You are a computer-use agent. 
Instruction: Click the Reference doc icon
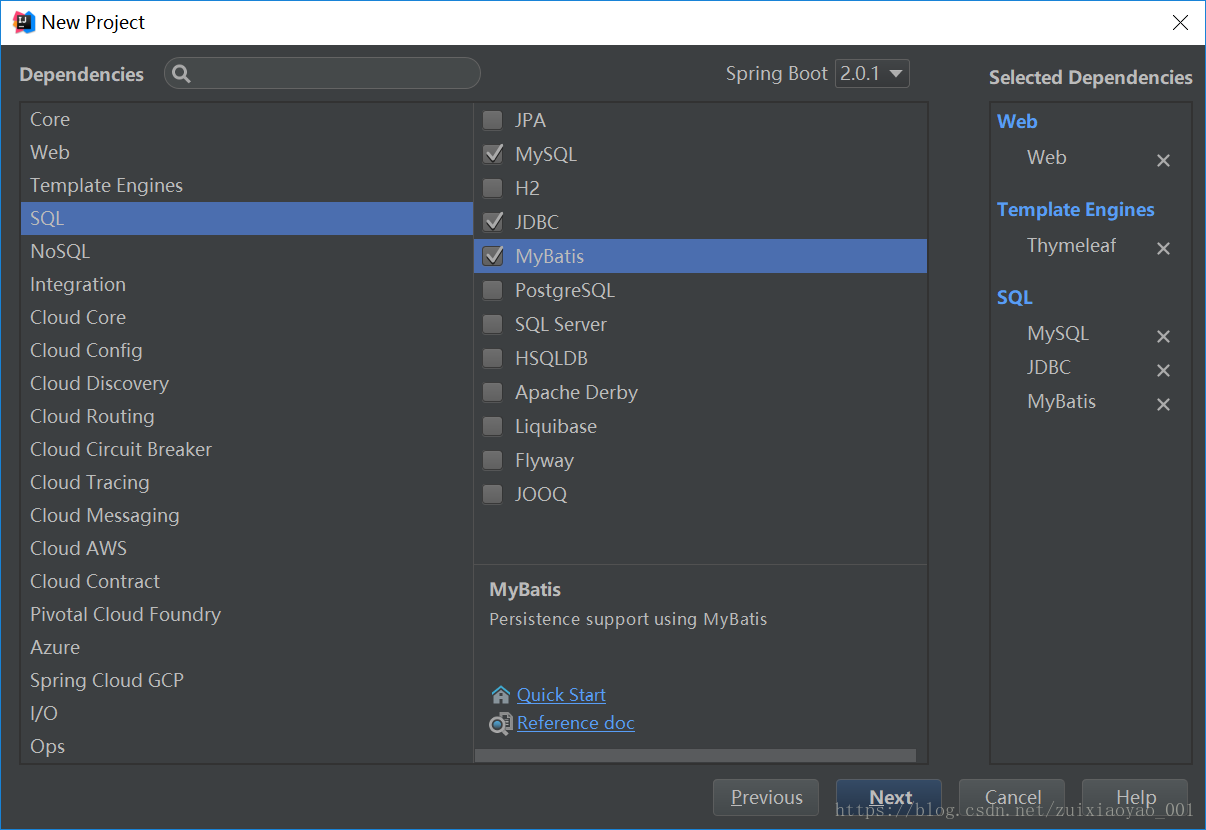pyautogui.click(x=501, y=723)
